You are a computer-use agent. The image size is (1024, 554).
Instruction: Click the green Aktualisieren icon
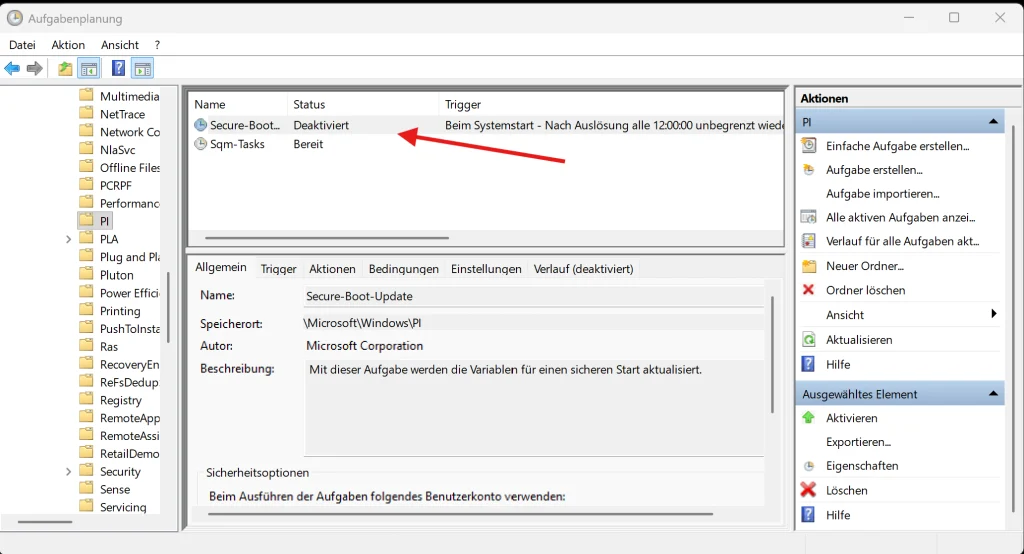[808, 340]
